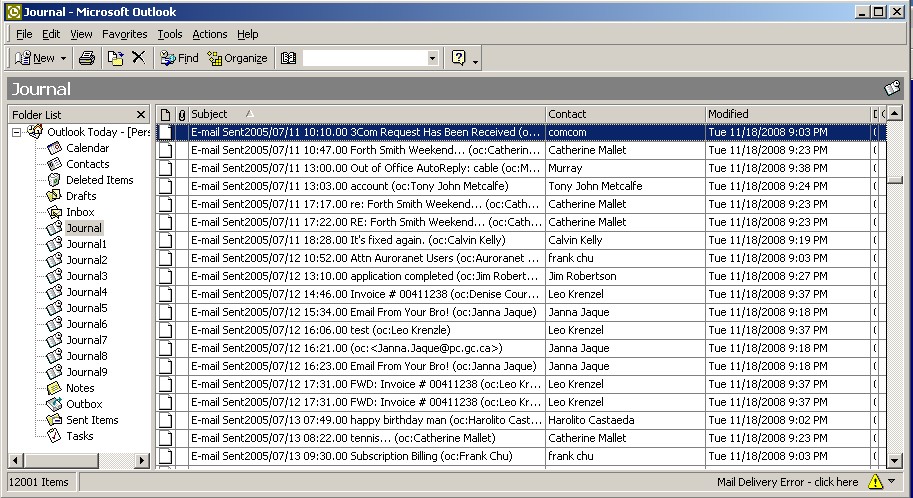The width and height of the screenshot is (913, 498).
Task: Print using the printer icon
Action: [87, 58]
